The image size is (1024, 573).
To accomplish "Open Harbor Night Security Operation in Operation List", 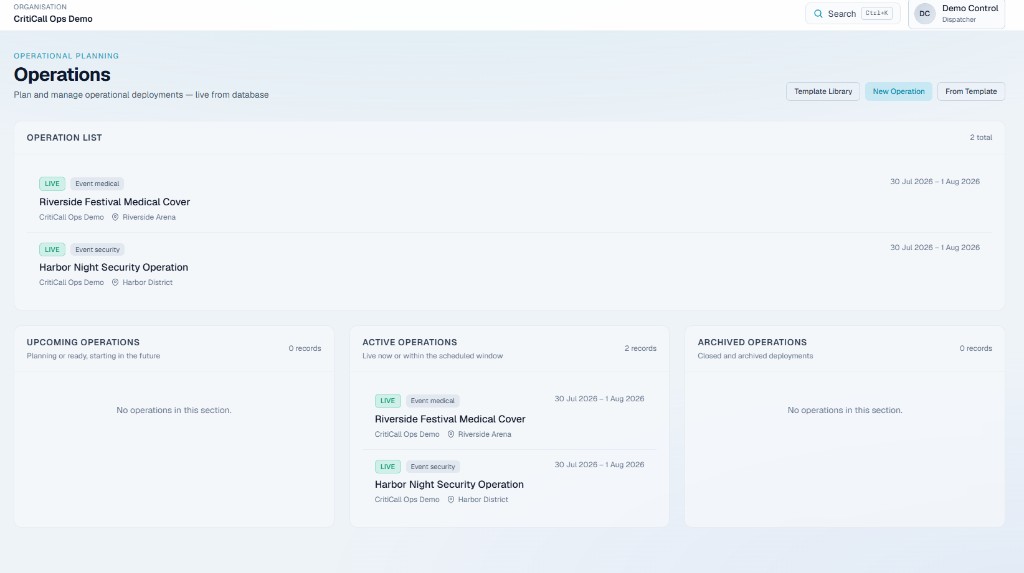I will click(114, 267).
